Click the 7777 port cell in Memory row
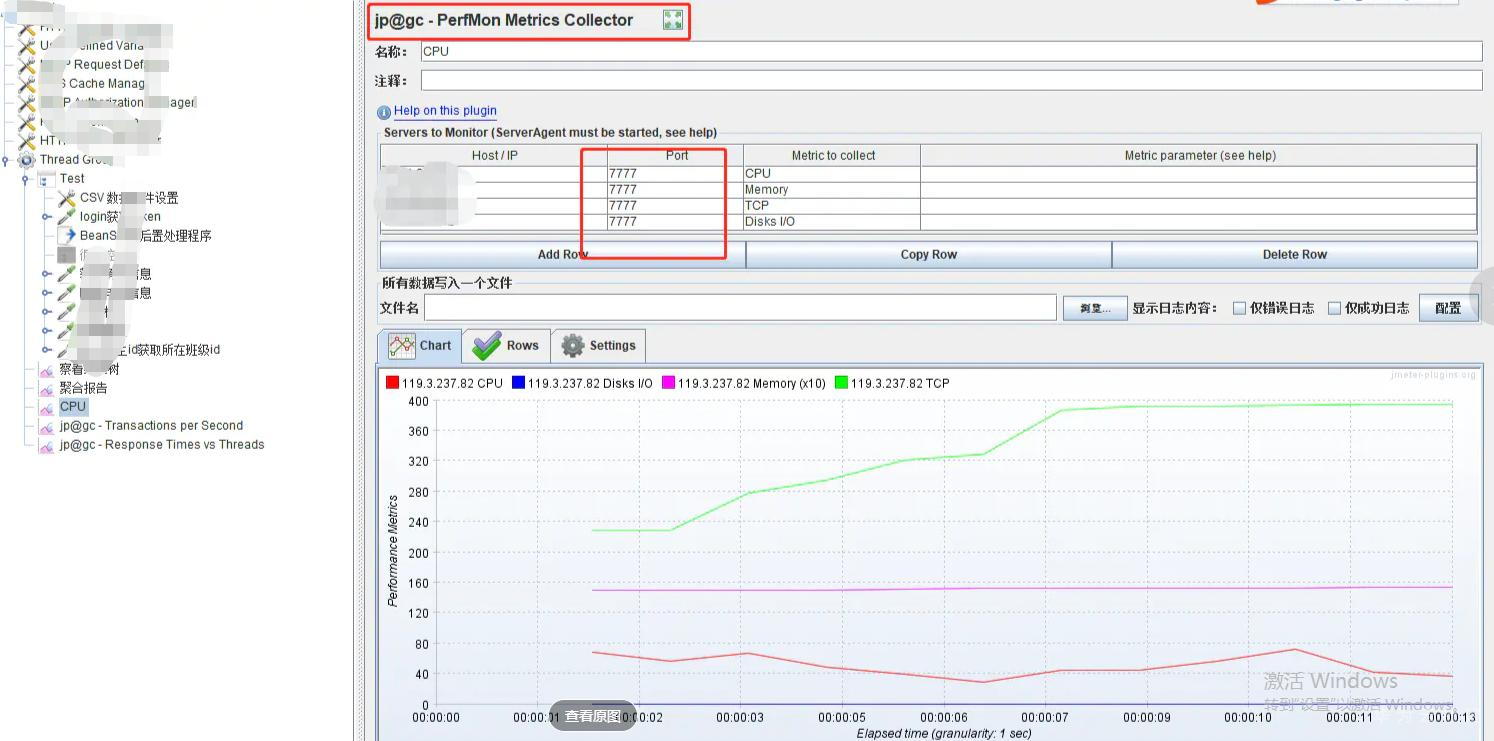The height and width of the screenshot is (741, 1494). (x=675, y=189)
